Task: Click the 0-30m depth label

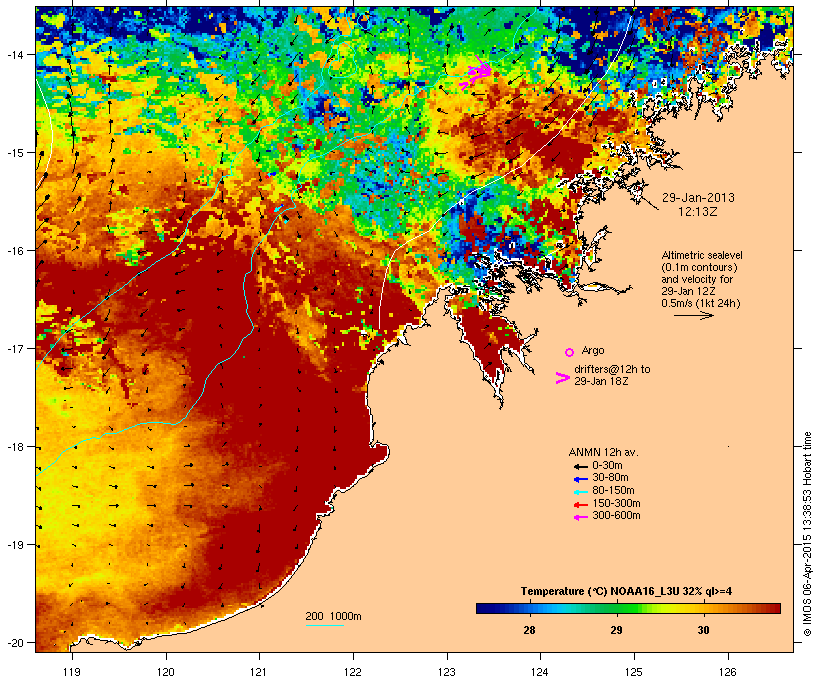Action: pos(607,466)
